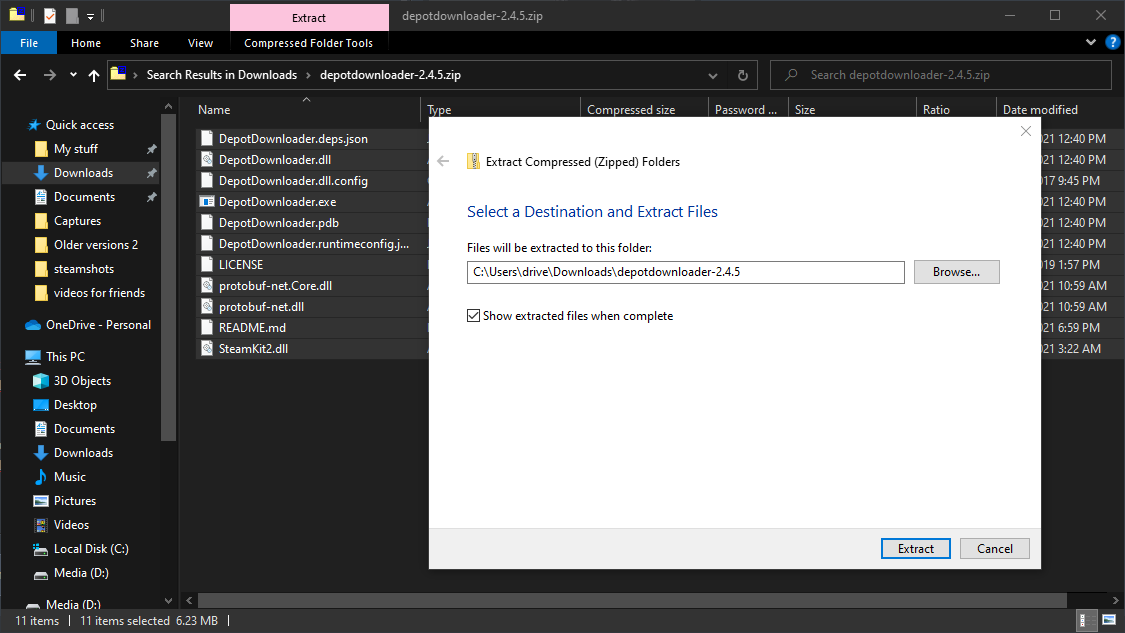Open Local Disk (C:) in the sidebar

click(90, 549)
